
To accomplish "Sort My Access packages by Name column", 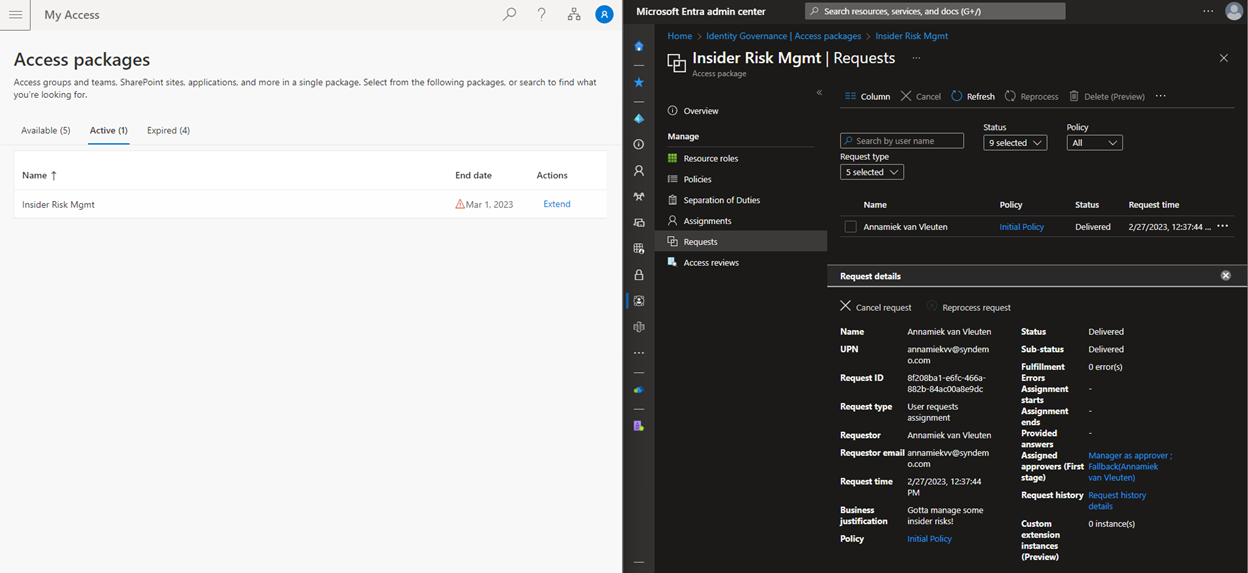I will (39, 175).
